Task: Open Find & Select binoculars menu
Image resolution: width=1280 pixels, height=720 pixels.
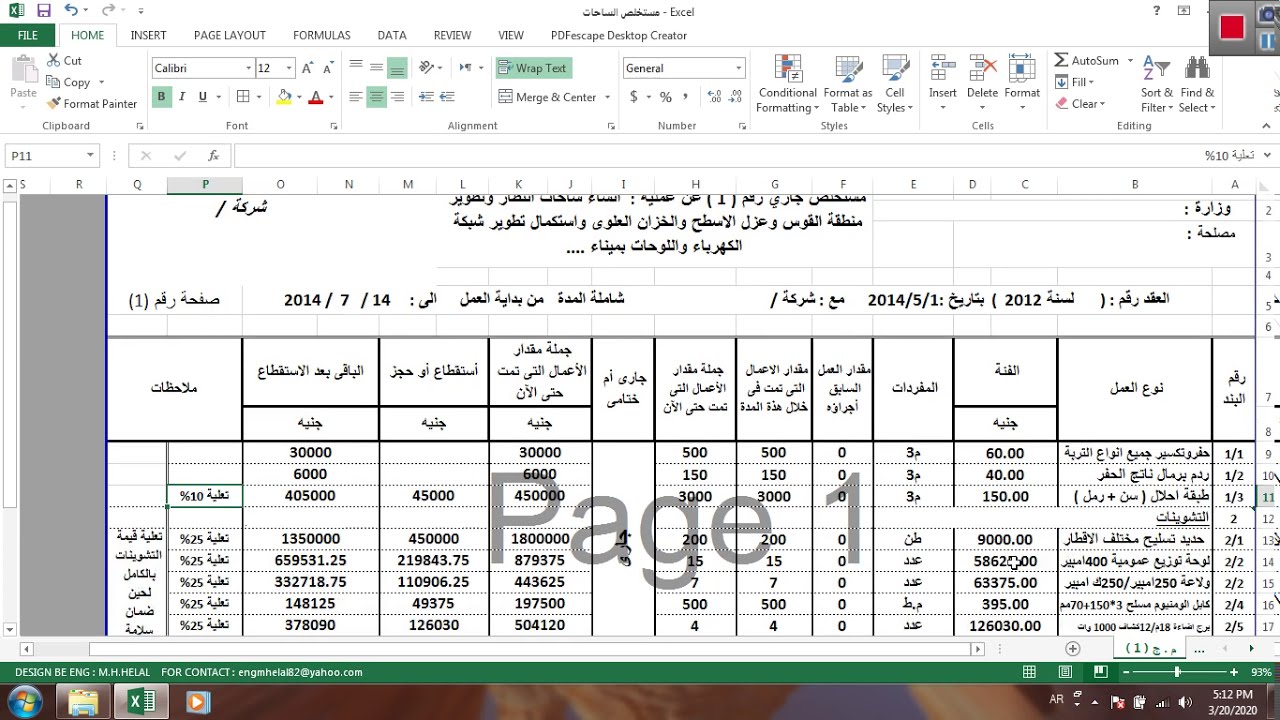Action: (x=1197, y=85)
